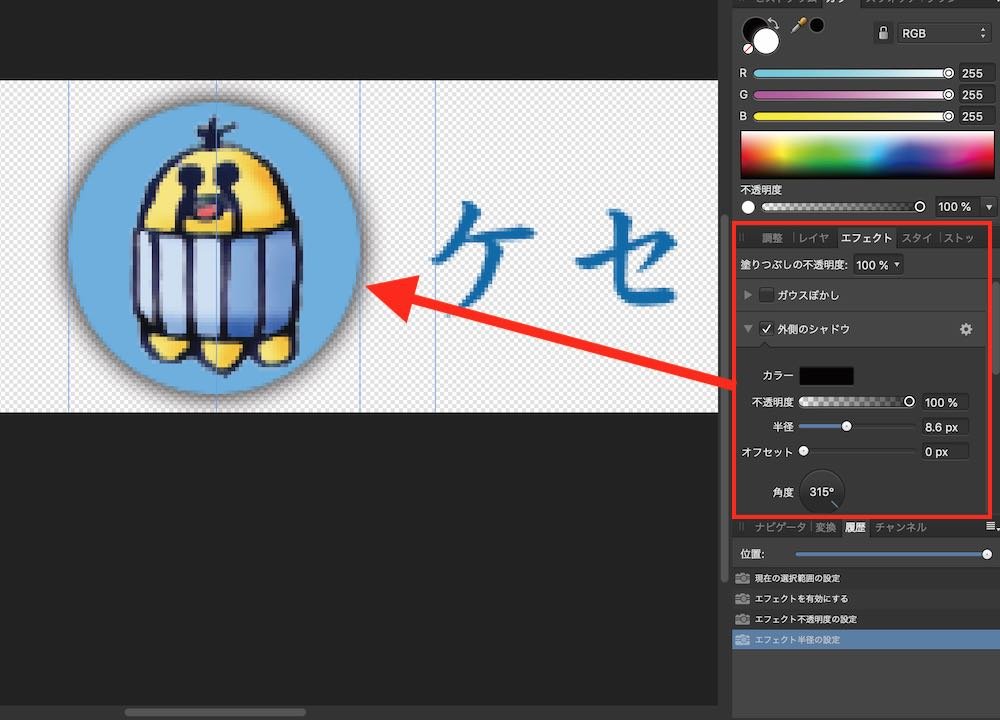Expand the ガウスぼかし section triangle
1000x720 pixels.
[747, 295]
